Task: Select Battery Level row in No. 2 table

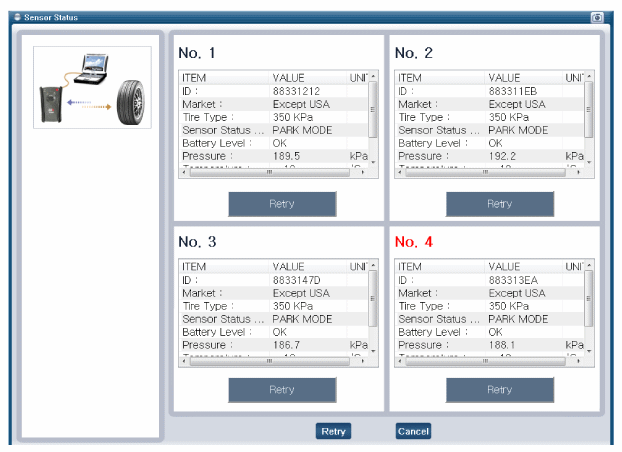Action: (490, 143)
